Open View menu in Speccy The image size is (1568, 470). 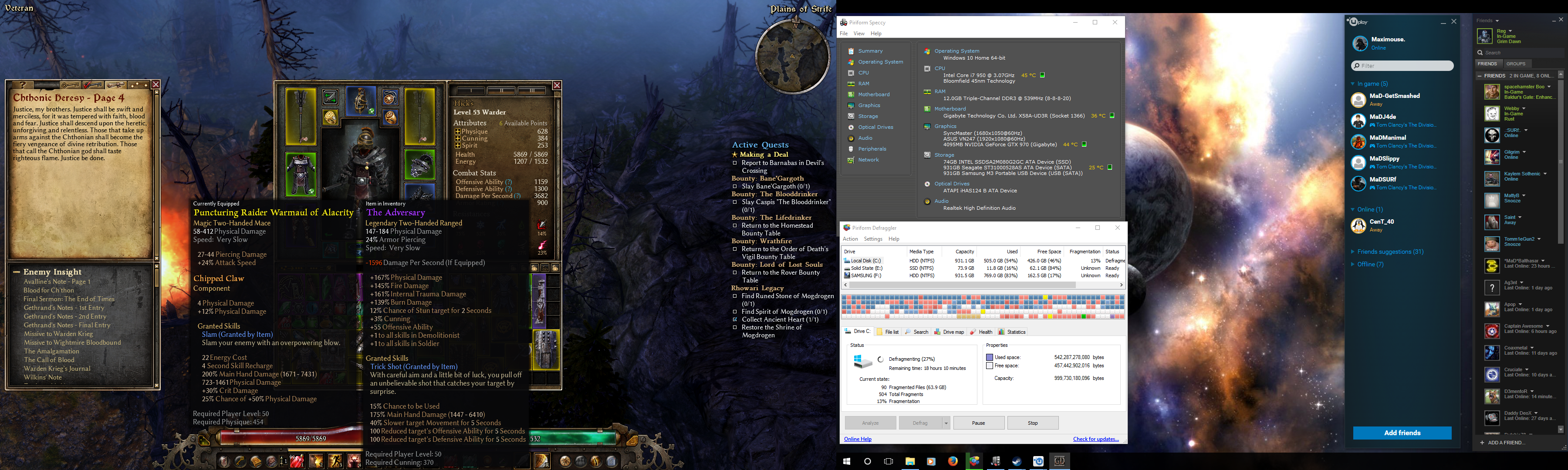click(x=859, y=34)
